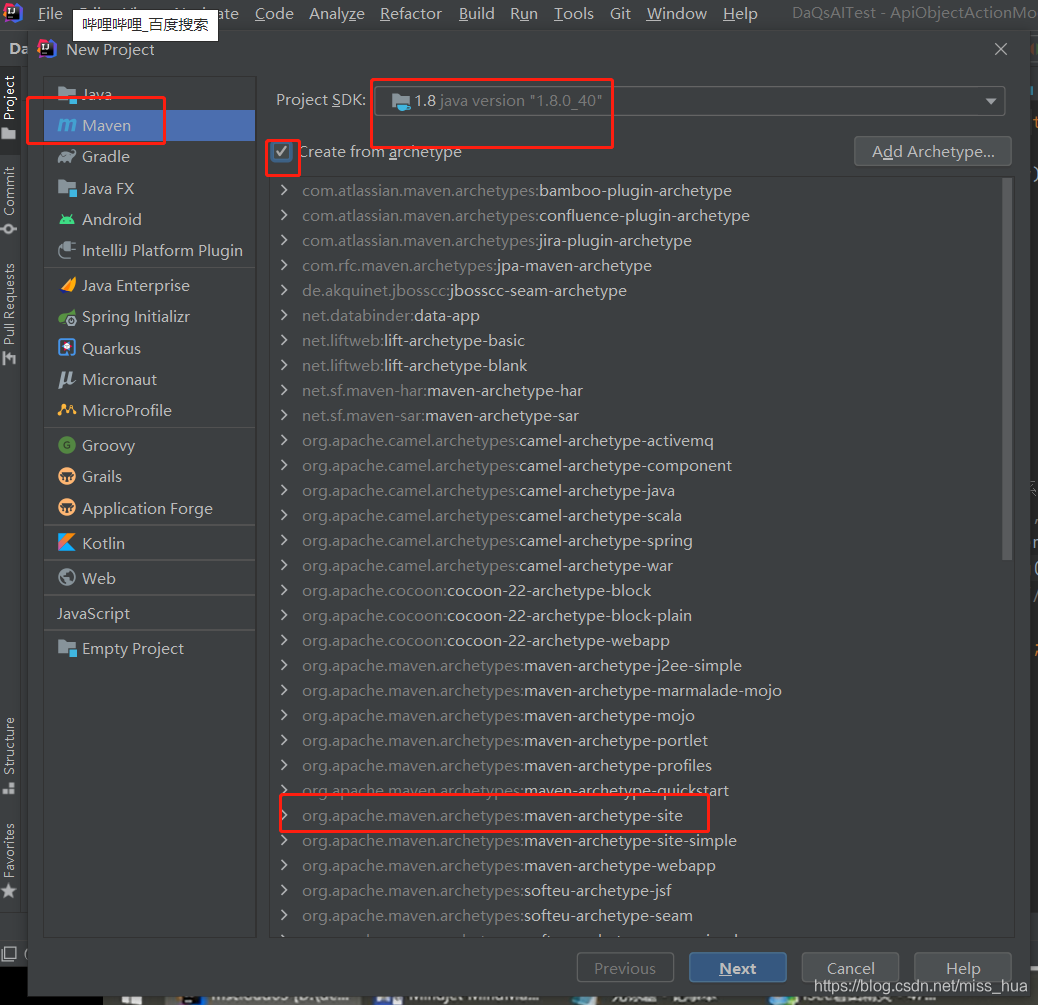Select the Application Forge icon
This screenshot has height=1005, width=1038.
click(67, 508)
